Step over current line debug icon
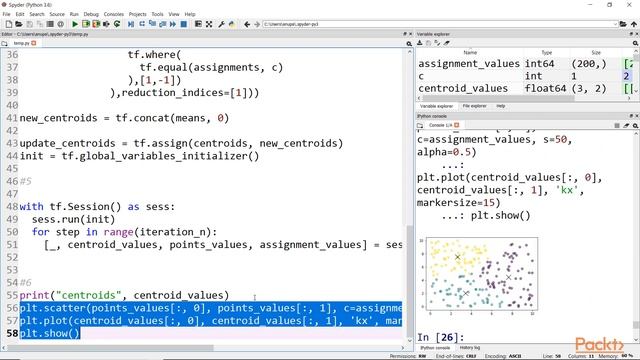640x360 pixels. pos(142,24)
